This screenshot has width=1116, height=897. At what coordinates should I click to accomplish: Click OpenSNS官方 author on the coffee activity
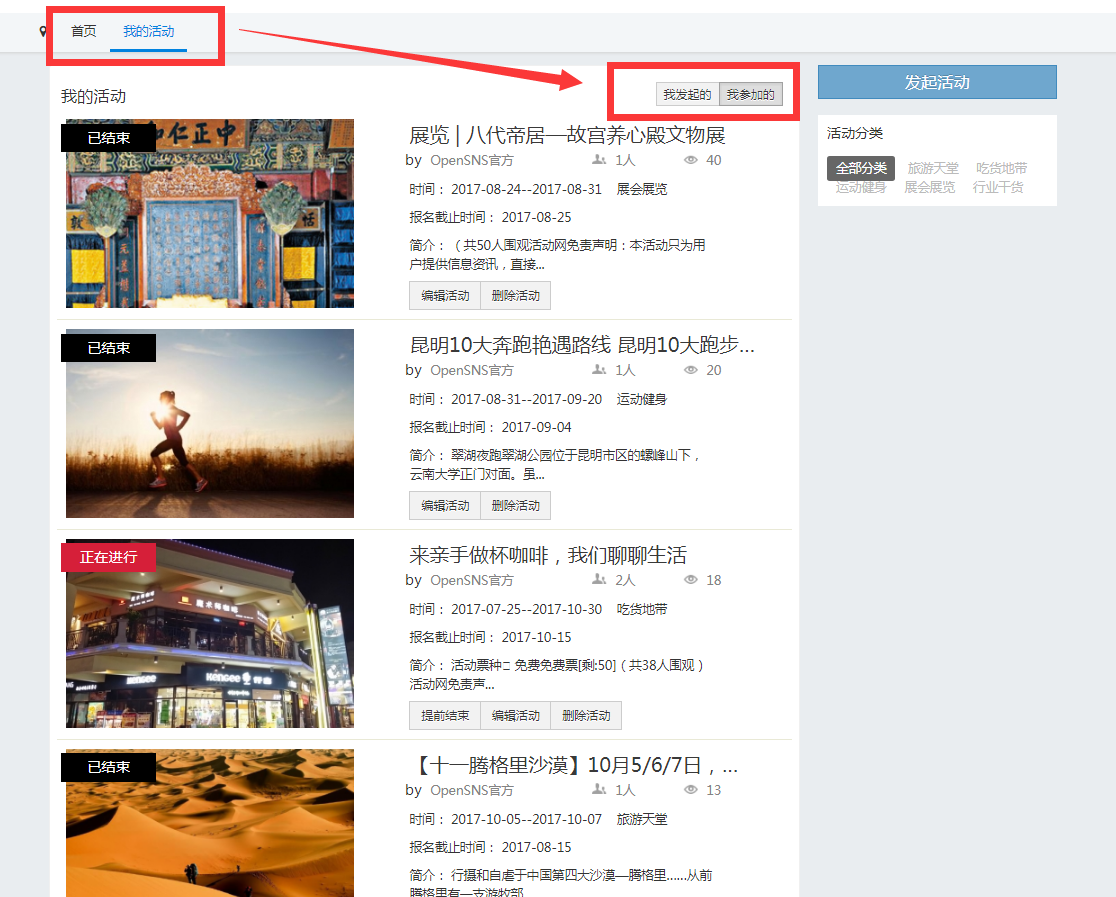click(x=472, y=580)
